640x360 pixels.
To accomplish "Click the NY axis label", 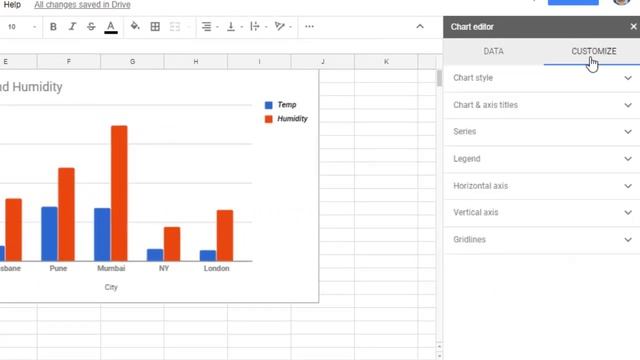I will pos(164,268).
